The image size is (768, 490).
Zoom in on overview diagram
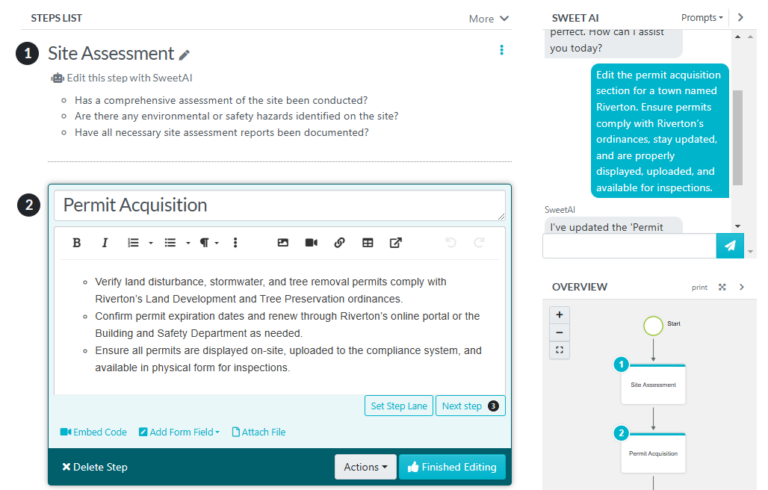(559, 315)
